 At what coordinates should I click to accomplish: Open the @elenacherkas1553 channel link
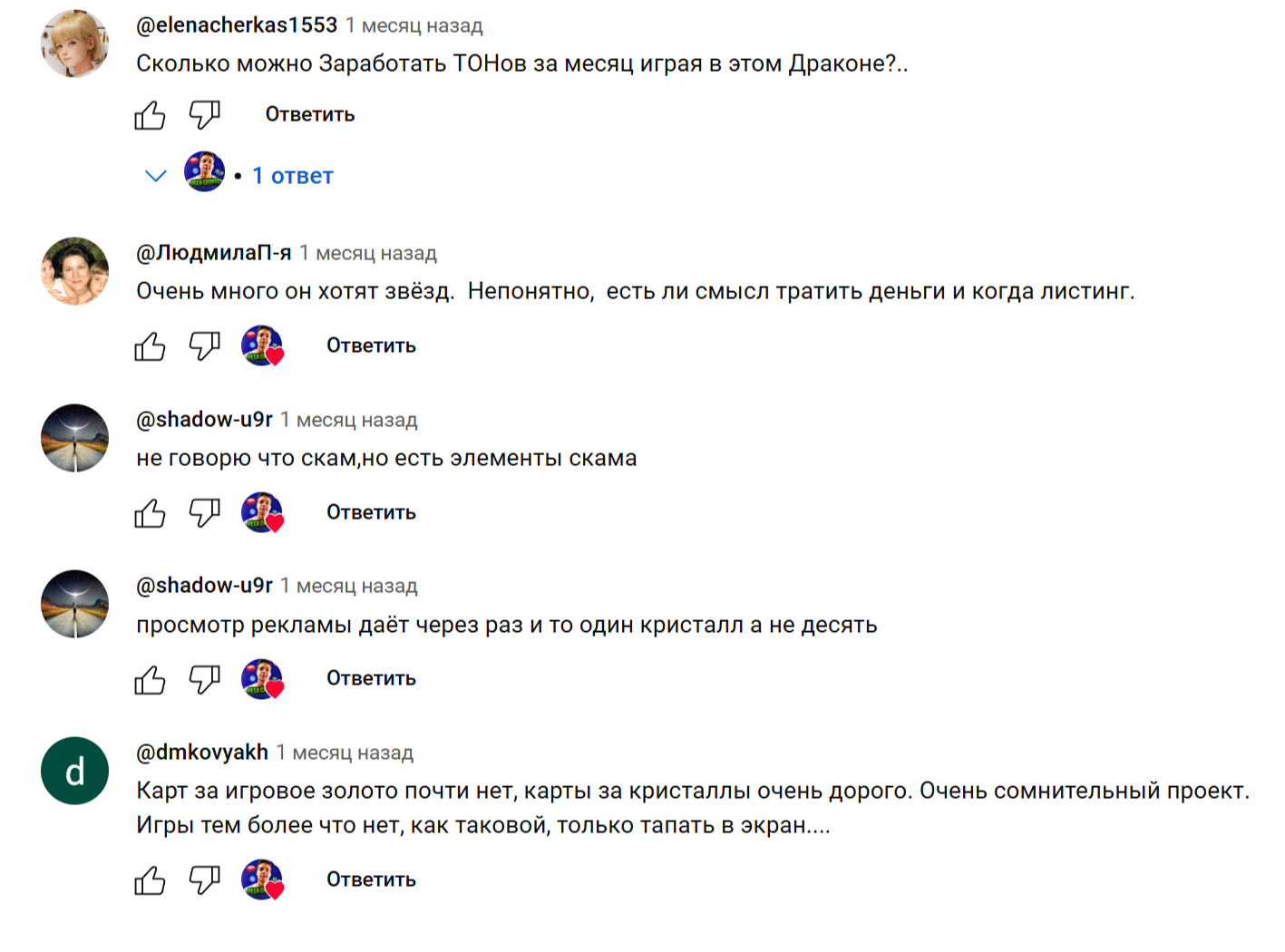pos(237,25)
